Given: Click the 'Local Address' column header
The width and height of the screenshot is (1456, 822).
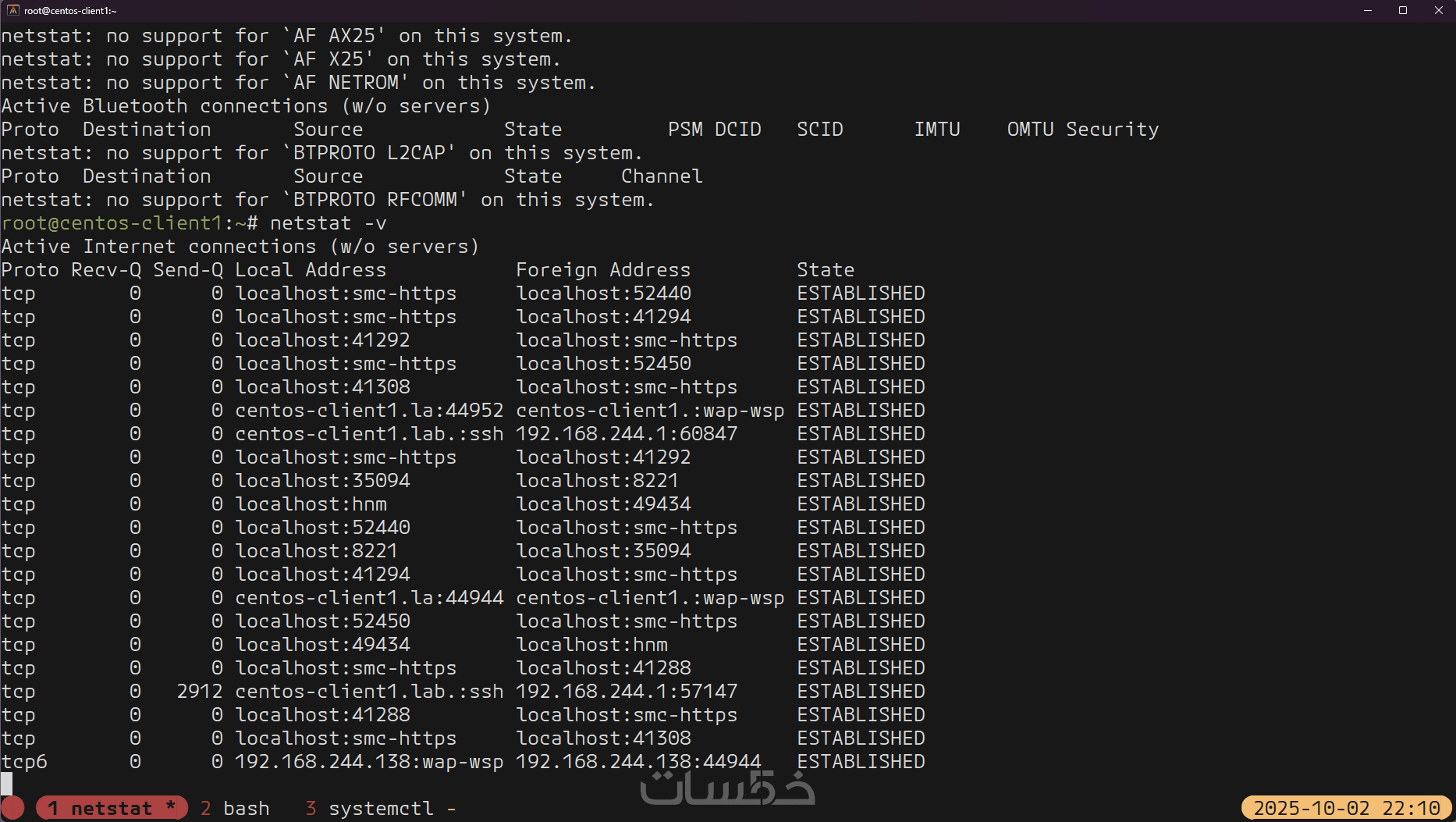Looking at the screenshot, I should pos(311,270).
